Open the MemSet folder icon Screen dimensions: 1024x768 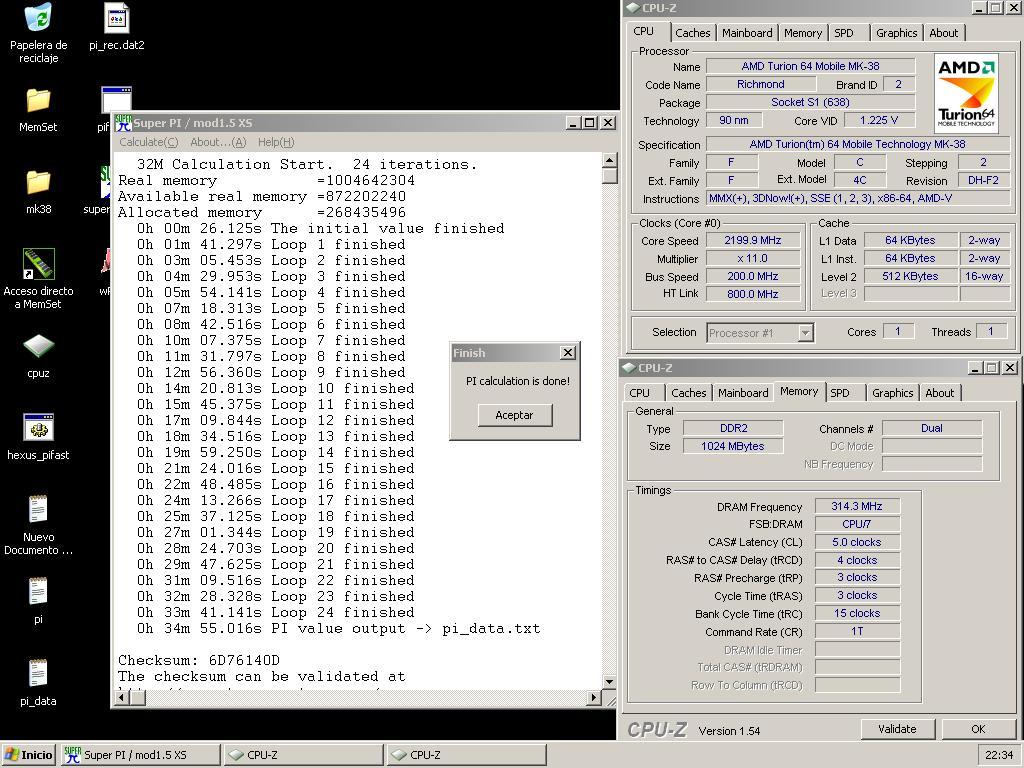click(x=38, y=101)
